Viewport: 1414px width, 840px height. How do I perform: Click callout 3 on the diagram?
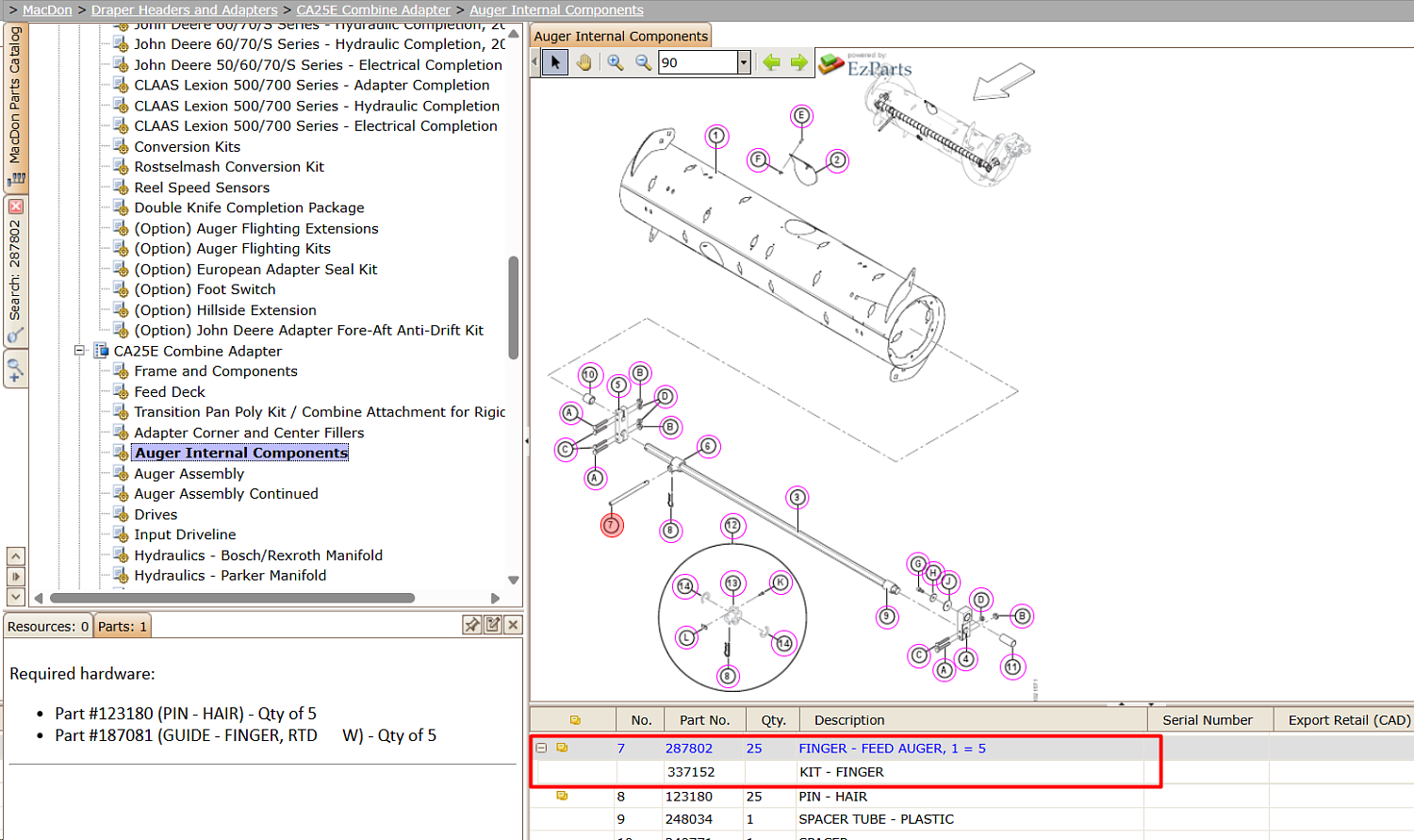pos(797,498)
